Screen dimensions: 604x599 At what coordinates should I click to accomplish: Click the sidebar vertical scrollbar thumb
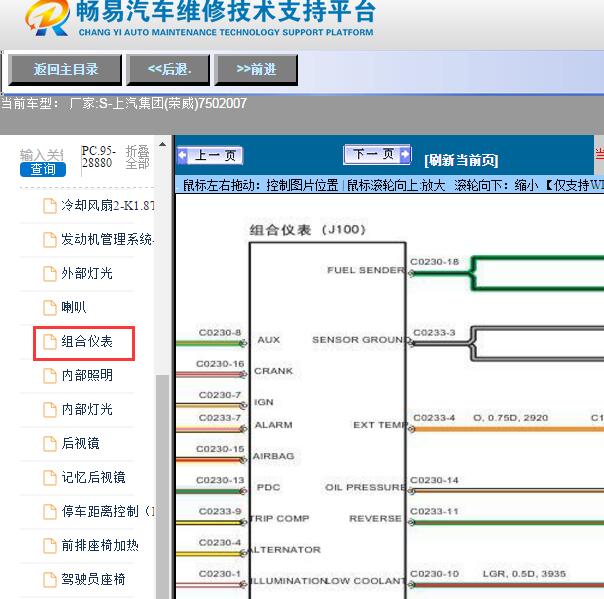point(163,486)
